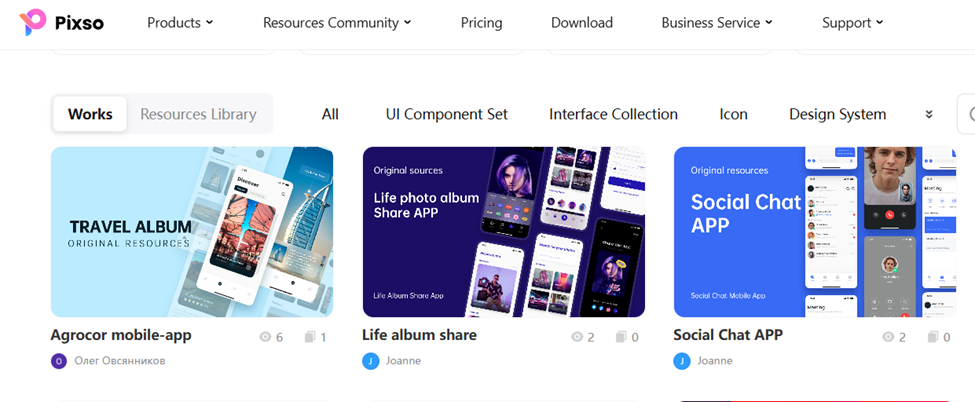Open the Support dropdown menu
975x402 pixels.
853,23
